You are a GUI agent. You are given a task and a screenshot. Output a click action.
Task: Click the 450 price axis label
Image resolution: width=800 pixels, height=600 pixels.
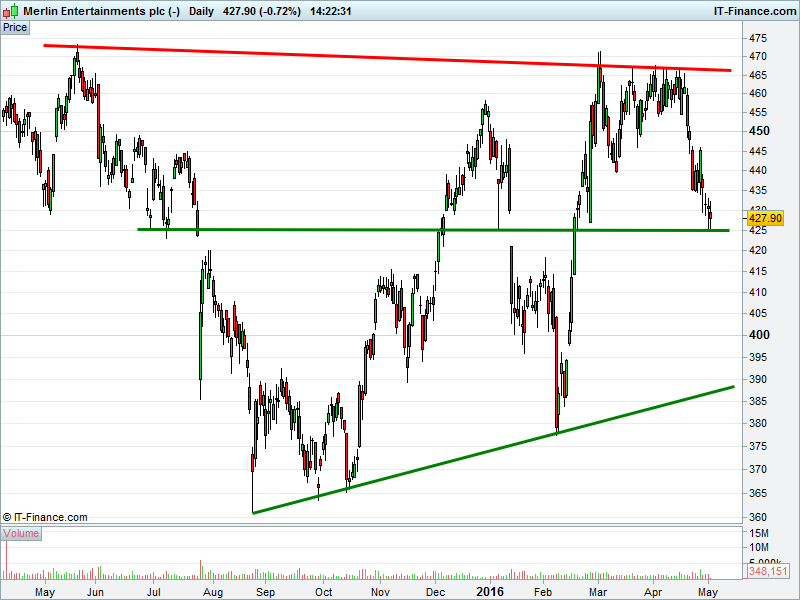click(759, 131)
